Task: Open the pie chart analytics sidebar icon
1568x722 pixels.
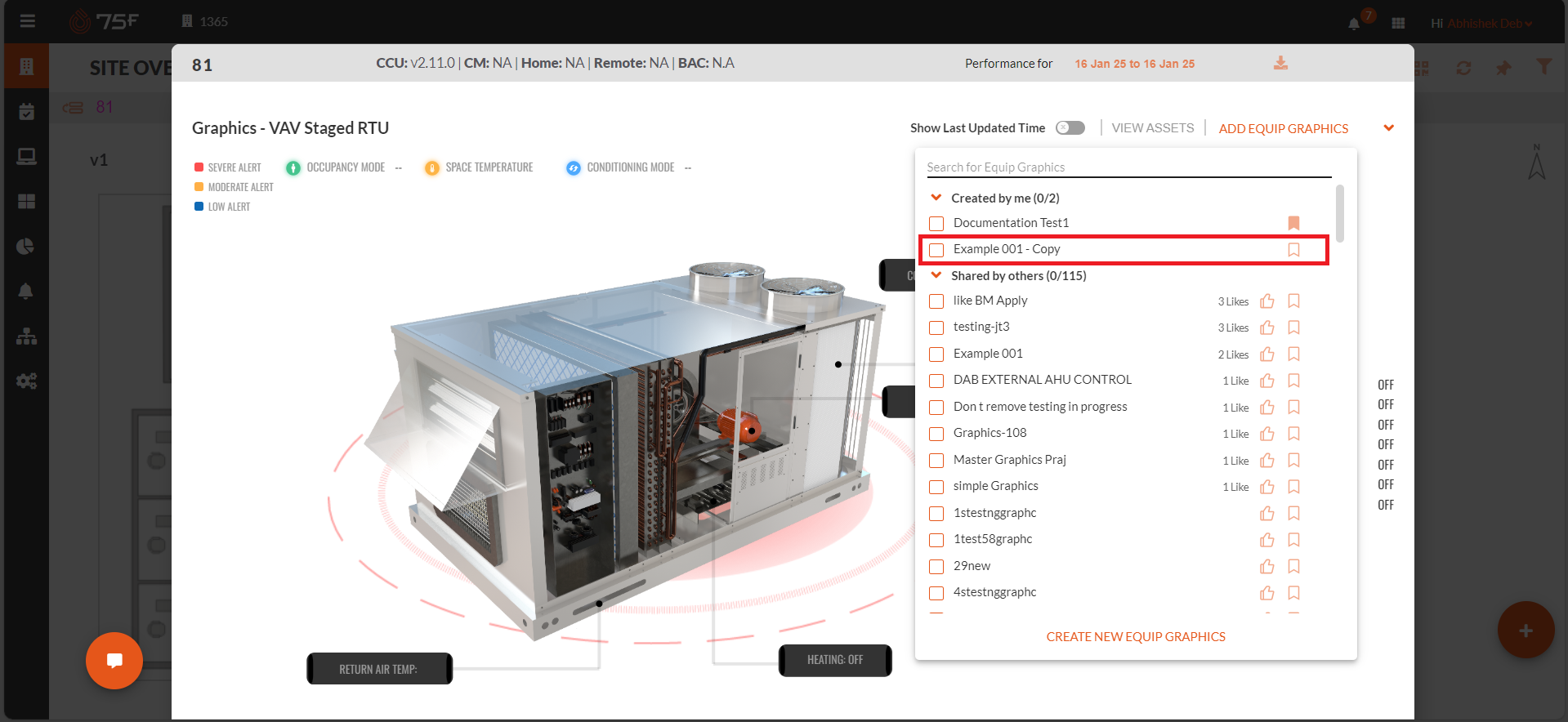Action: point(26,247)
